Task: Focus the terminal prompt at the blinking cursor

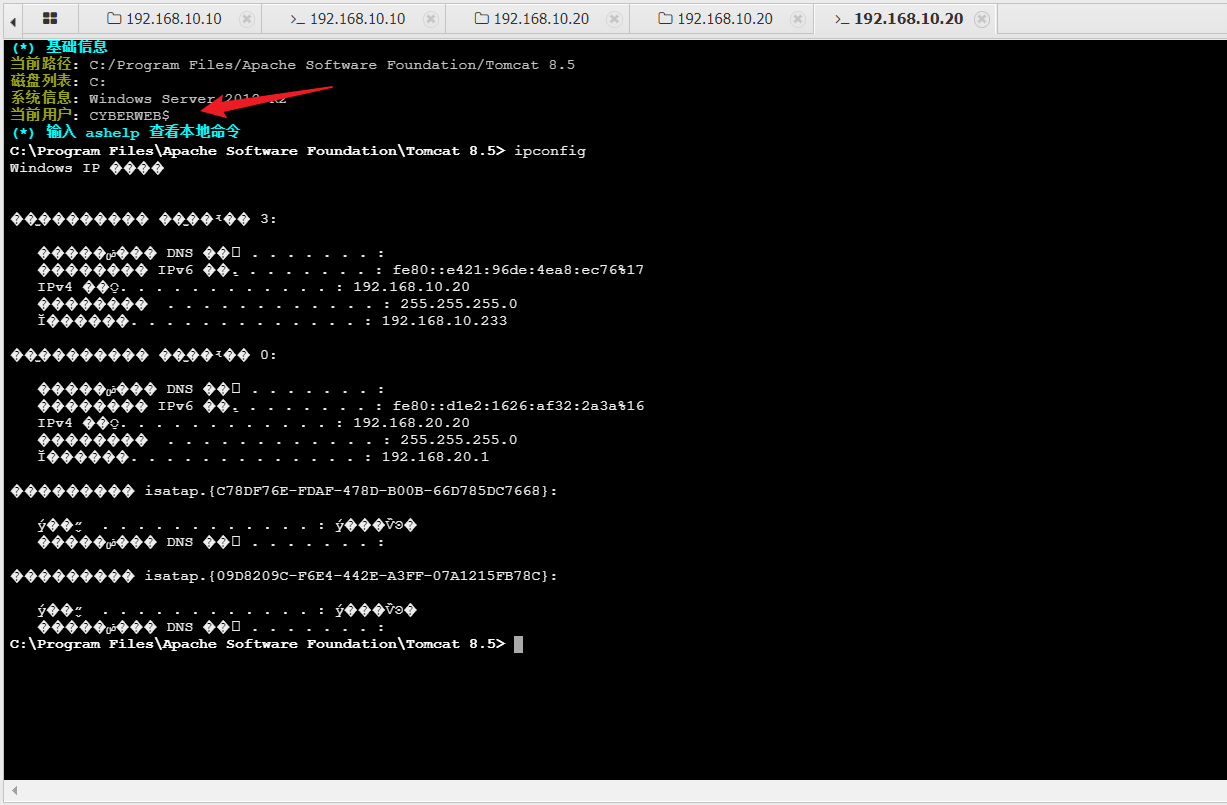Action: coord(518,644)
